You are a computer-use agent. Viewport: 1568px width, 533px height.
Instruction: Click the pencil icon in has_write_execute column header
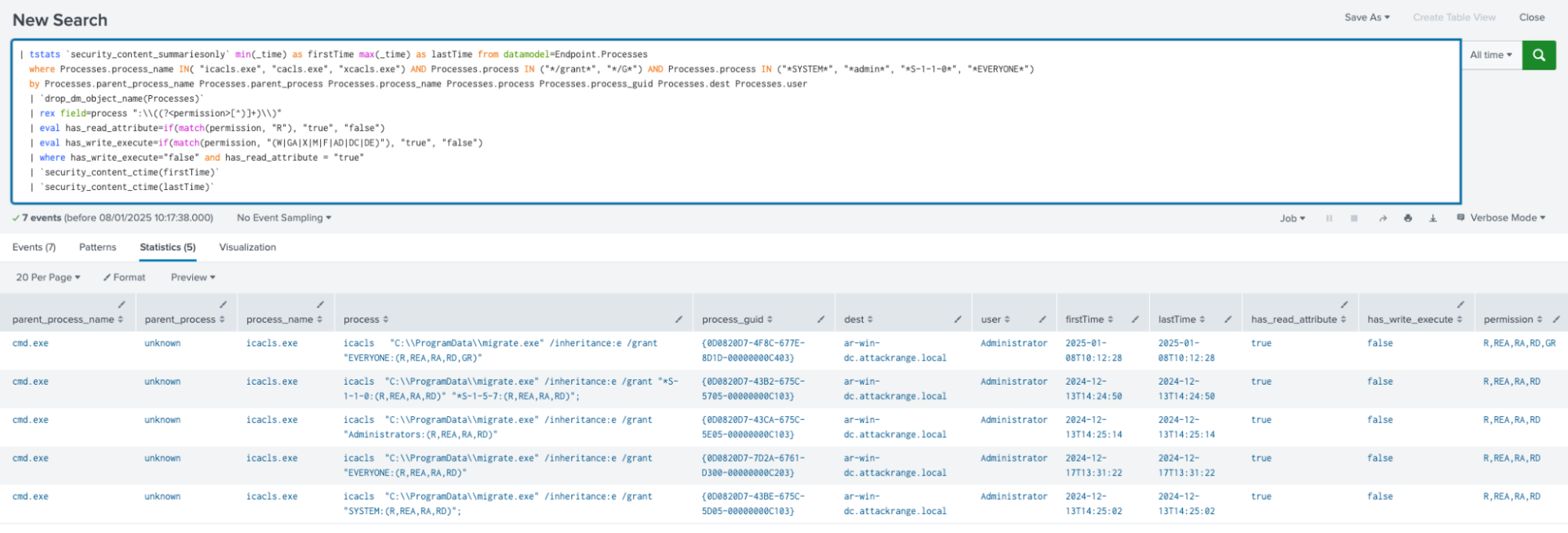[1461, 305]
